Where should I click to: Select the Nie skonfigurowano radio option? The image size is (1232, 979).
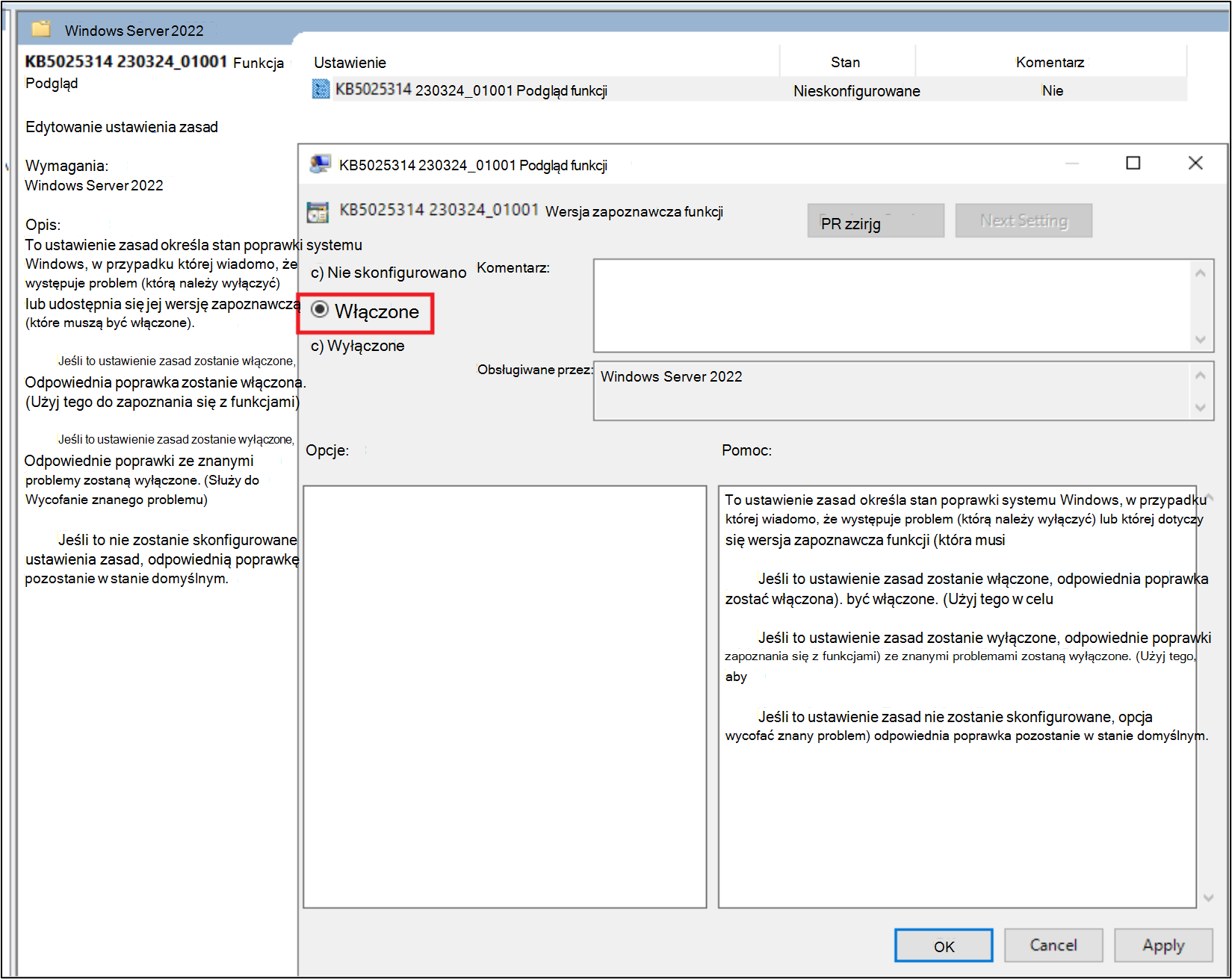point(389,273)
